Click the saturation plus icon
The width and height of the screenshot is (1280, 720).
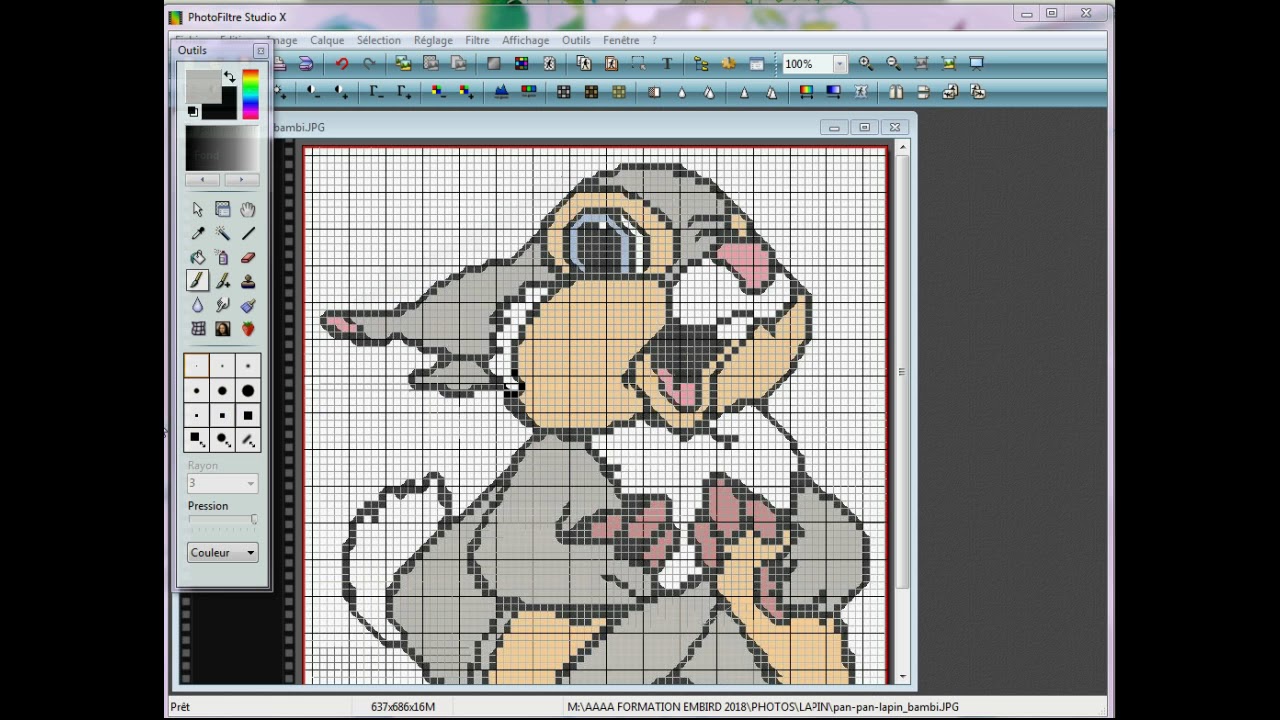[x=466, y=92]
